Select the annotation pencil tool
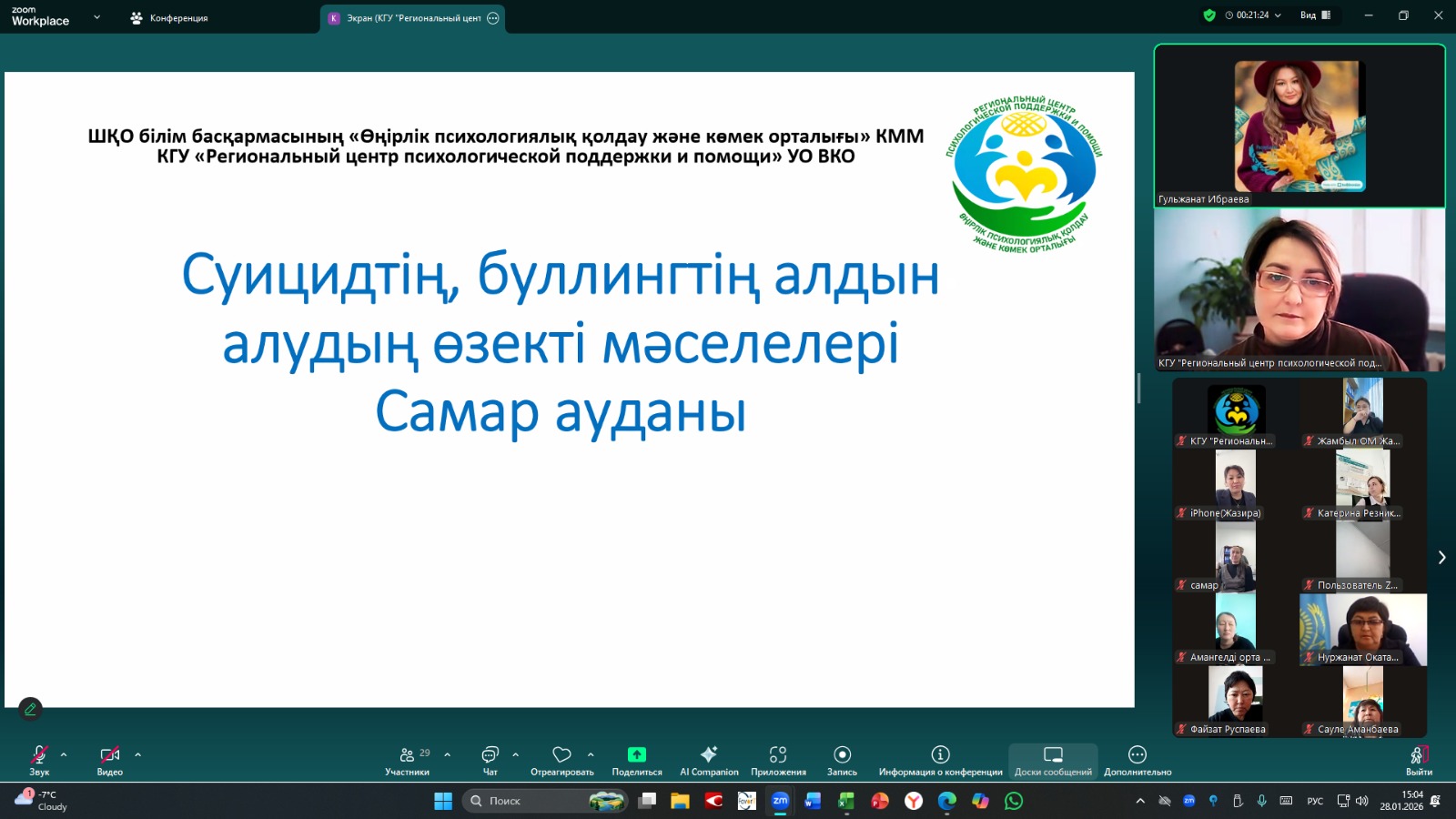Screen dimensions: 1456x819 coord(31,709)
